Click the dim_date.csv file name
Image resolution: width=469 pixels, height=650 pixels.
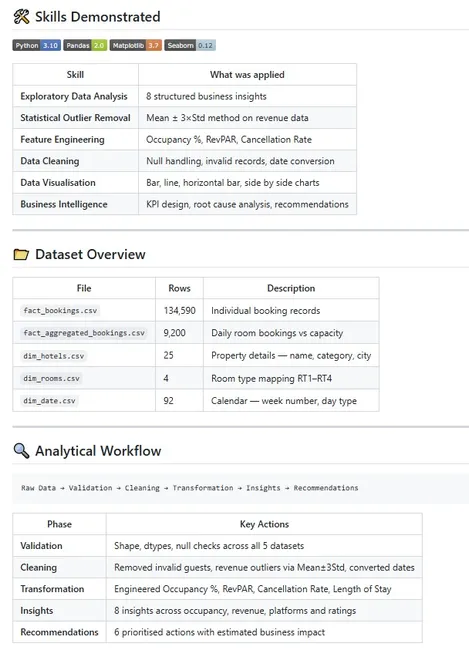coord(49,400)
